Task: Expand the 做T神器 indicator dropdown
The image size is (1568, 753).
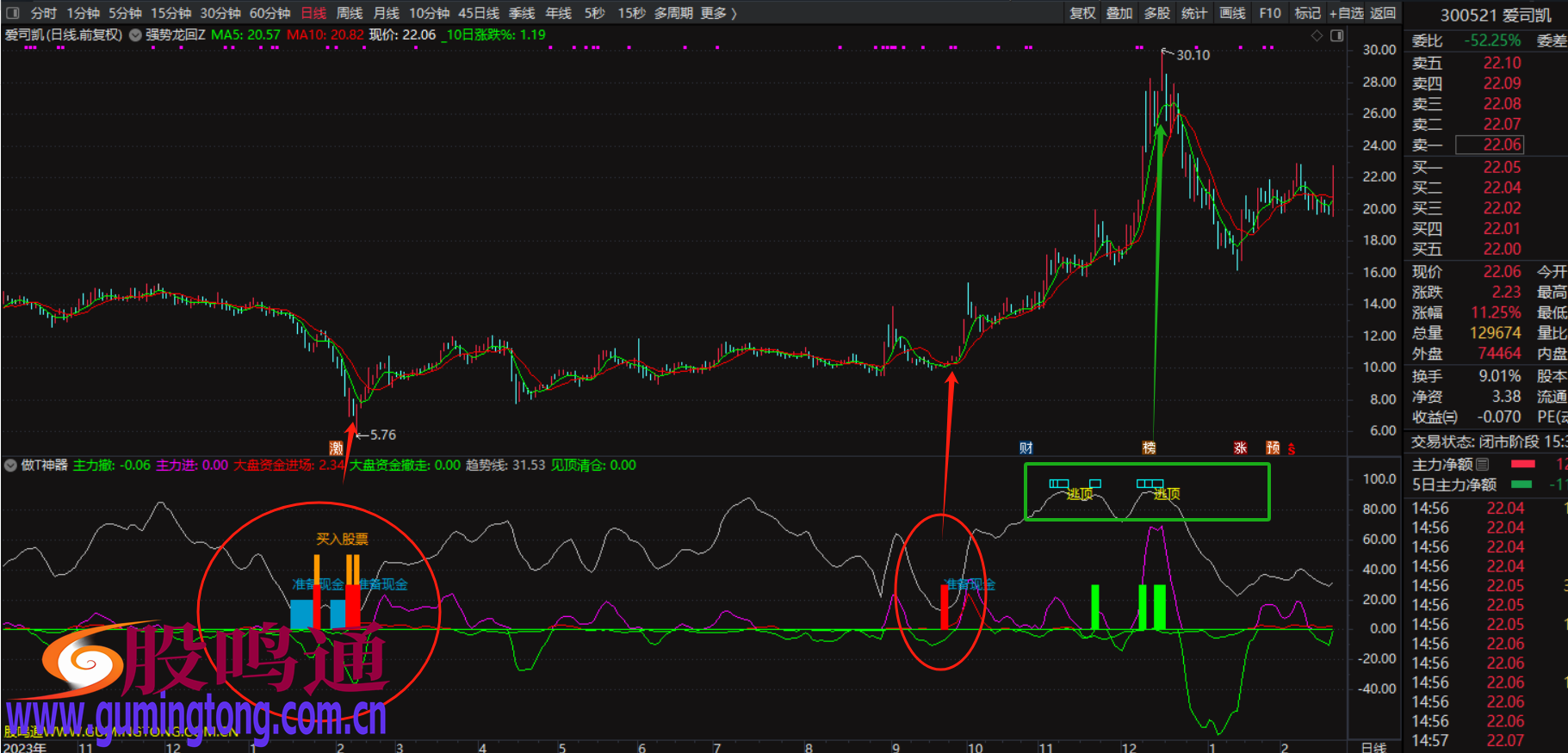Action: tap(10, 466)
